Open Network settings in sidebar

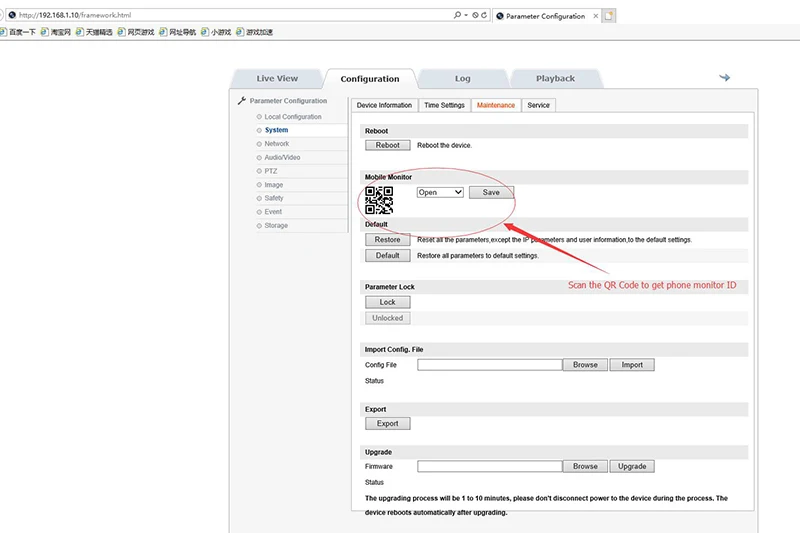point(277,144)
